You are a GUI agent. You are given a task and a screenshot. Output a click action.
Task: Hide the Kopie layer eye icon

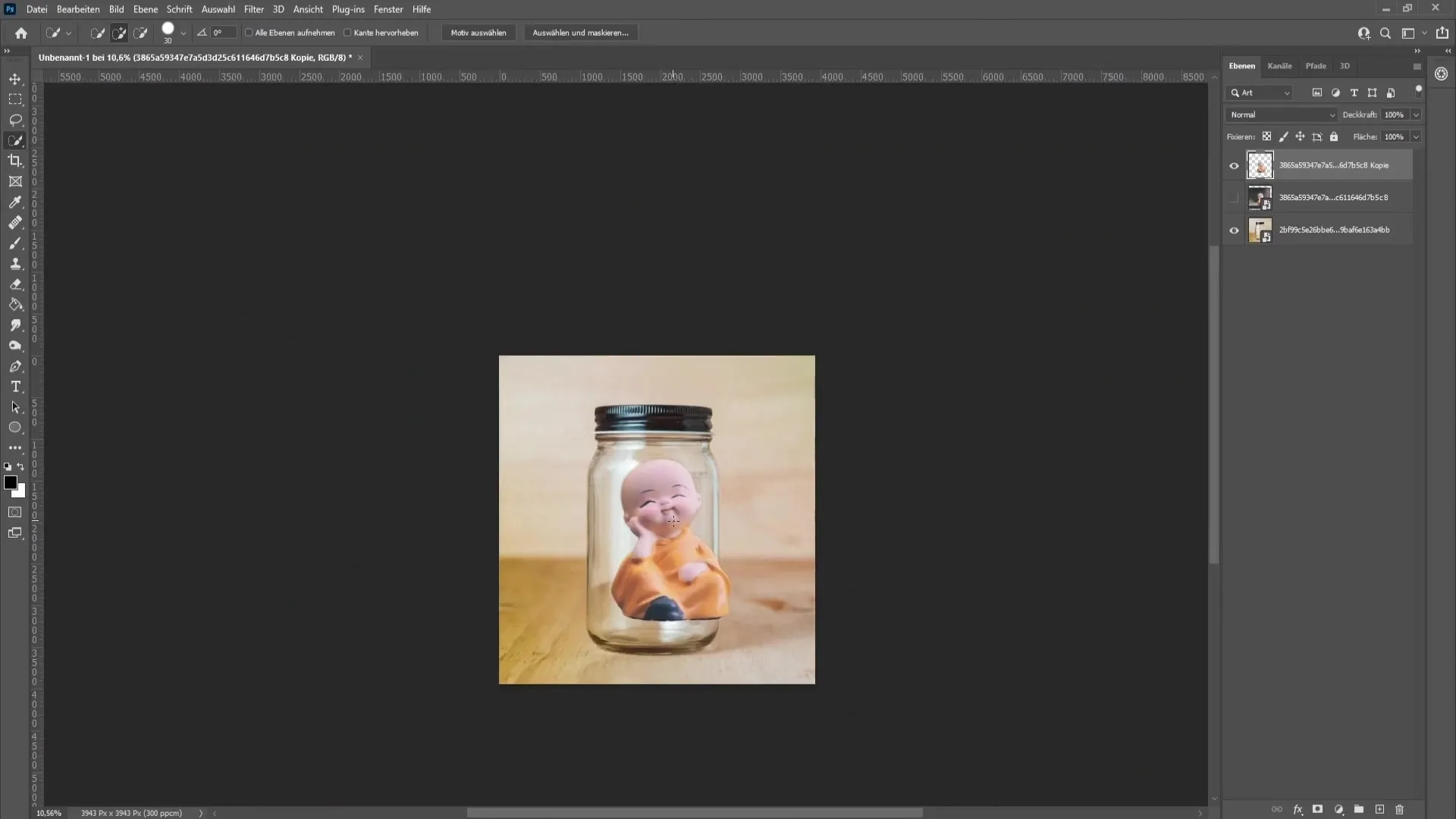pos(1234,165)
